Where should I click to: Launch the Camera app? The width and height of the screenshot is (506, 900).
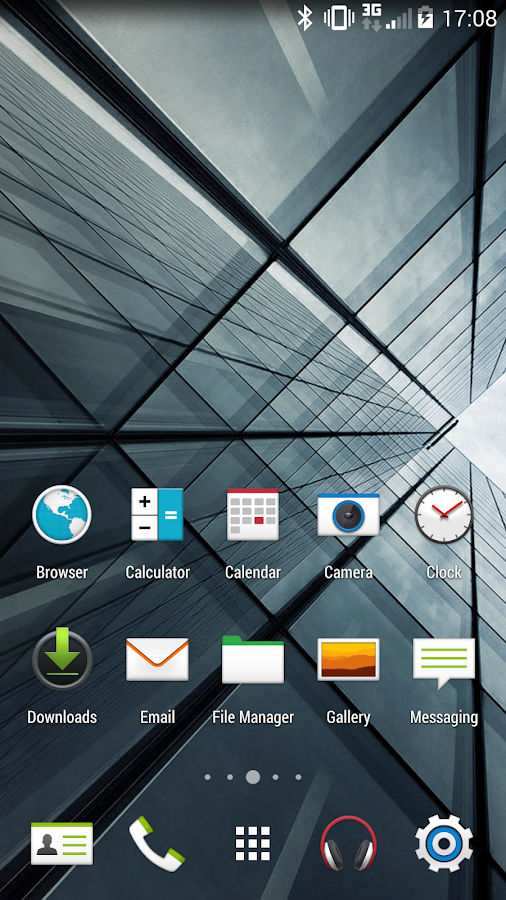tap(348, 514)
